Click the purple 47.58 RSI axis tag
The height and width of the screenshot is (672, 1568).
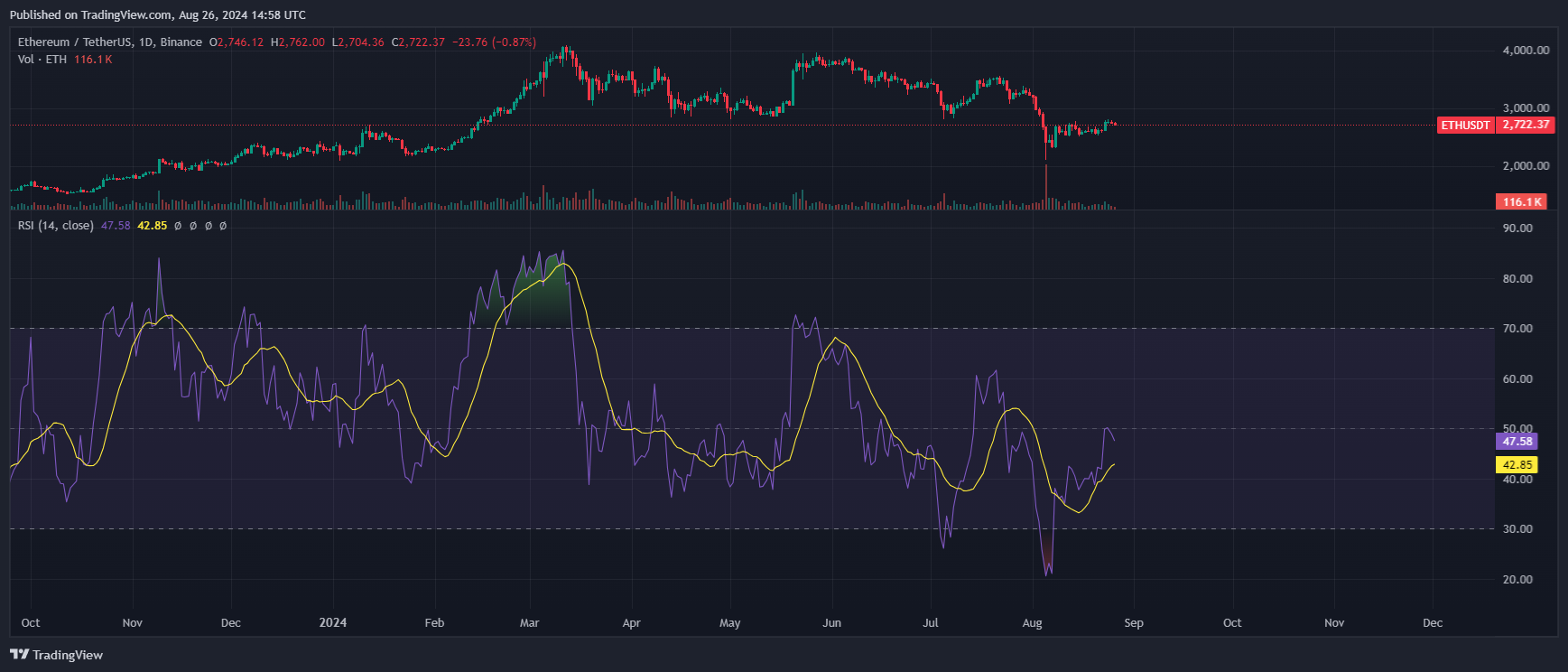click(x=1517, y=442)
